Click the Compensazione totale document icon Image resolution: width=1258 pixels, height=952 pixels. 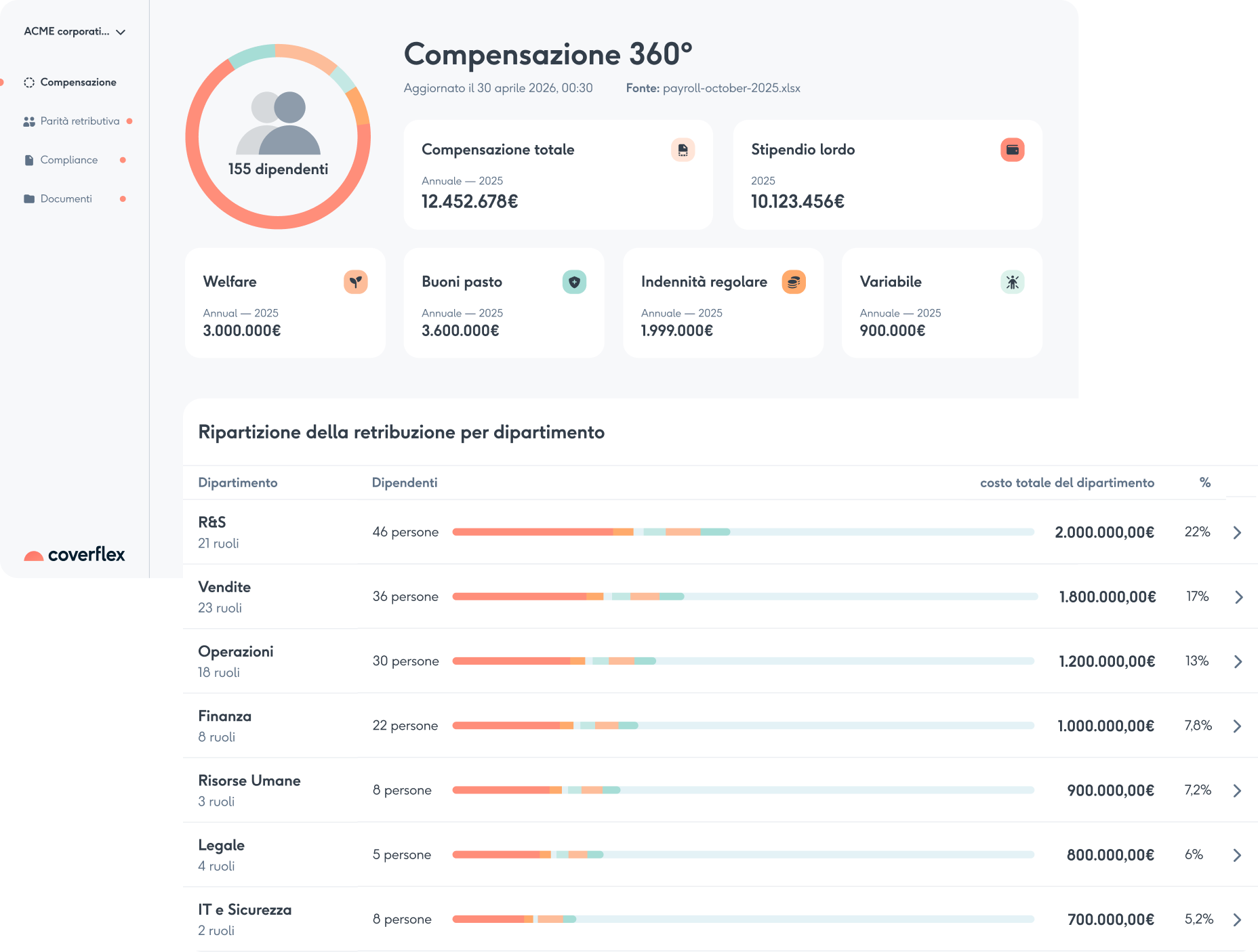(x=683, y=150)
